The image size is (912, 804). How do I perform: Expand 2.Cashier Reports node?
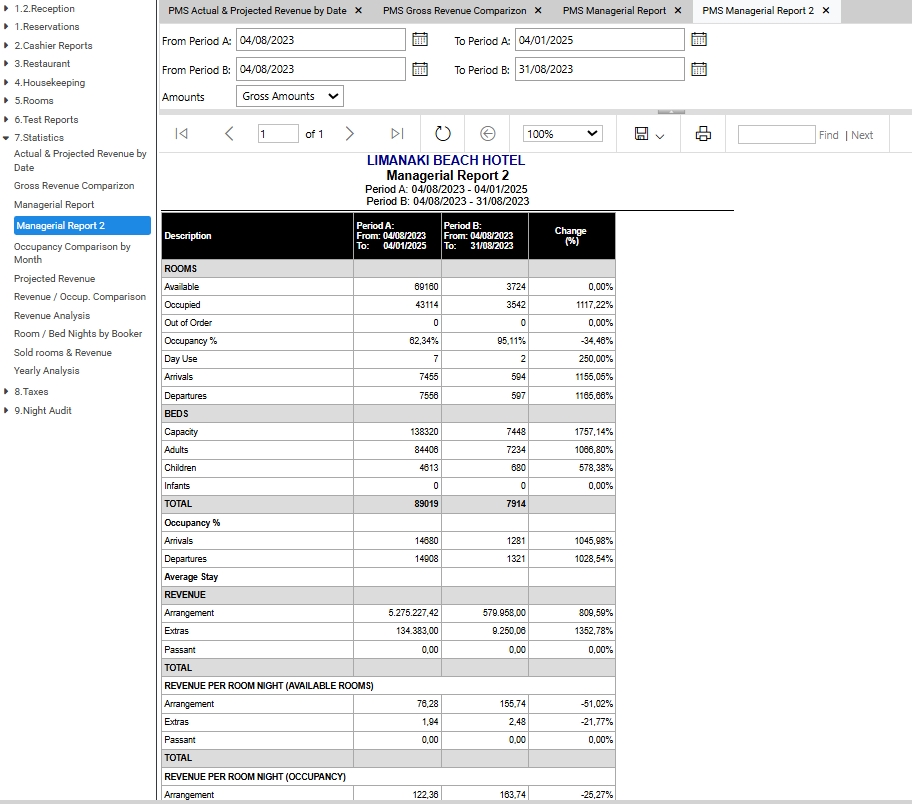click(x=6, y=45)
